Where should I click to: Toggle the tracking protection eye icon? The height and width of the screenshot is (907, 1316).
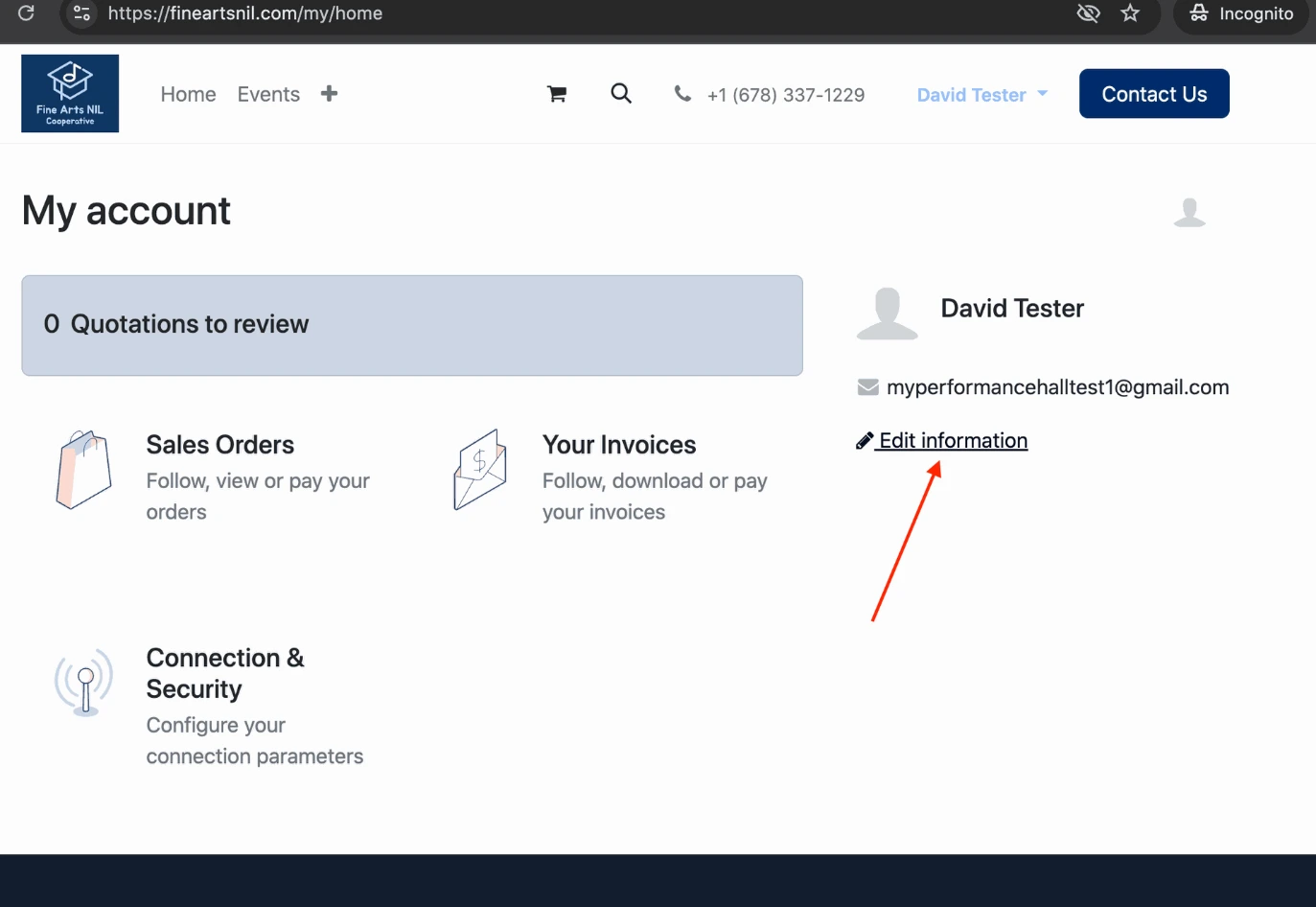pos(1088,13)
